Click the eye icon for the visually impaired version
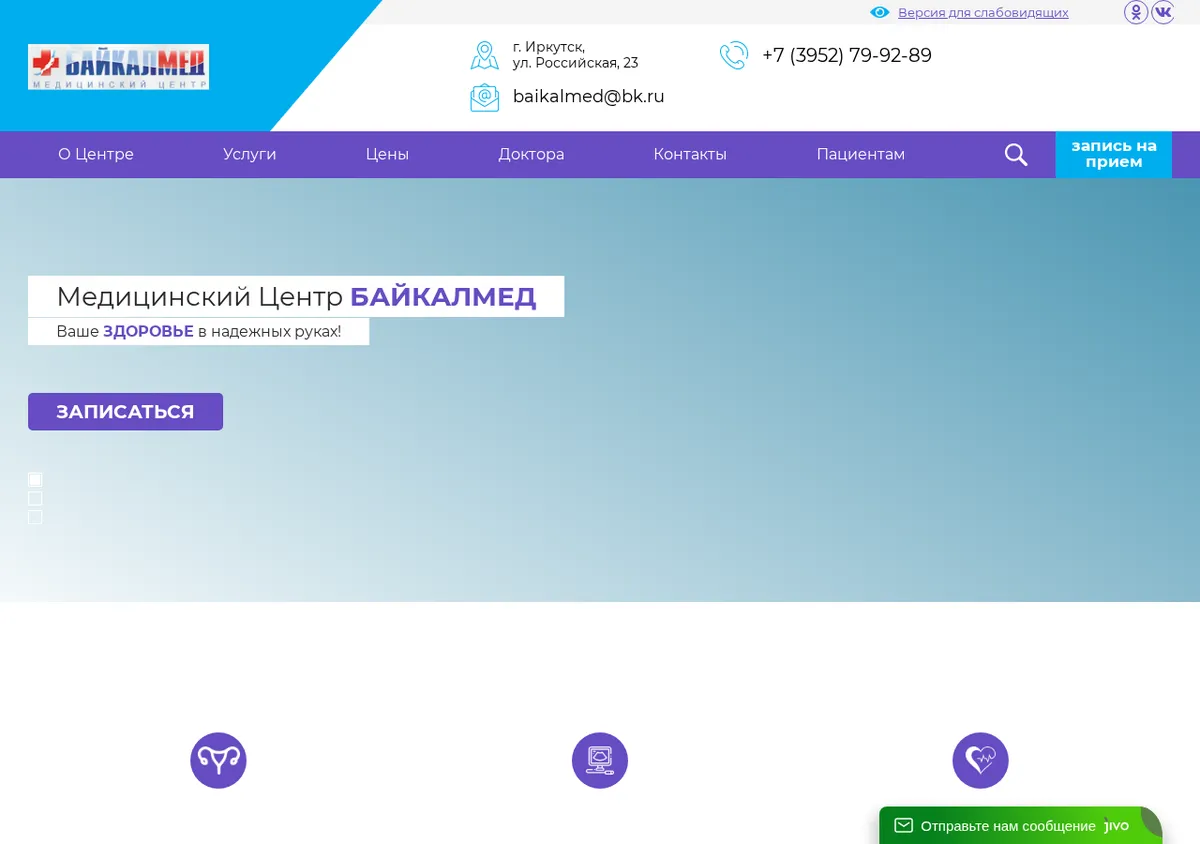1200x844 pixels. (880, 13)
